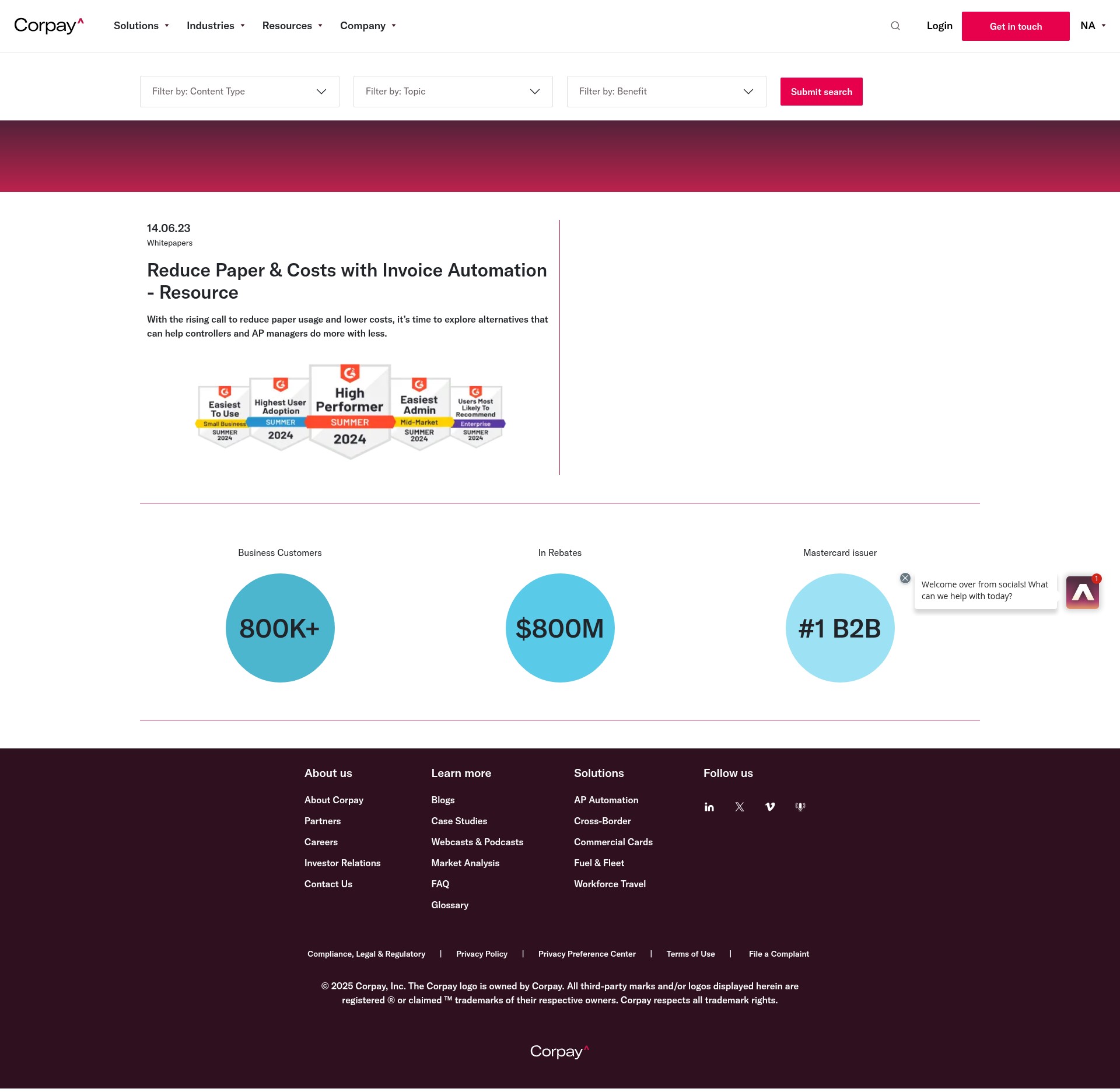
Task: Open Blogs footer link
Action: coord(443,800)
